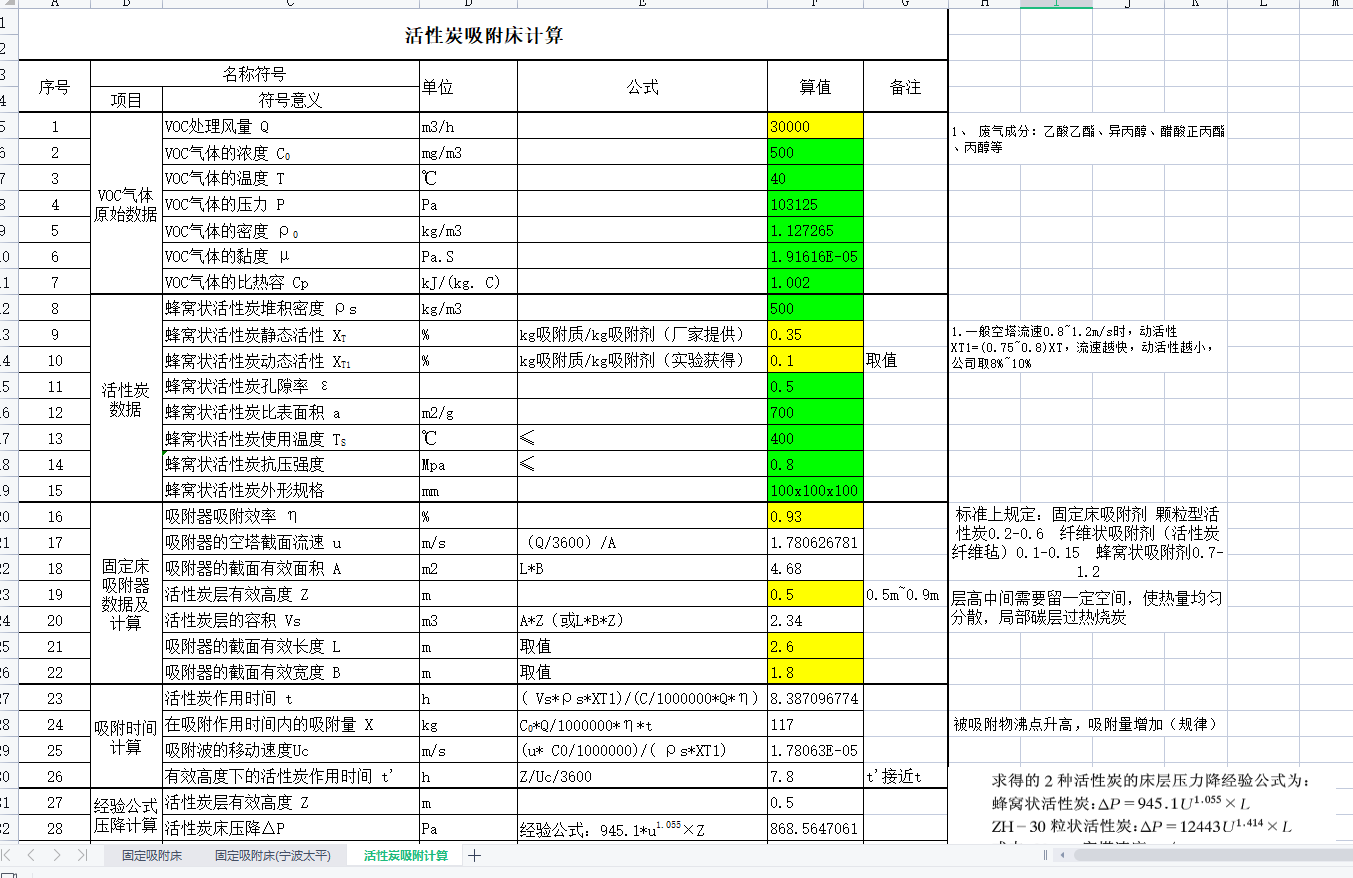Click the 0.5m~0.9m remark cell
Image resolution: width=1353 pixels, height=878 pixels.
tap(905, 595)
